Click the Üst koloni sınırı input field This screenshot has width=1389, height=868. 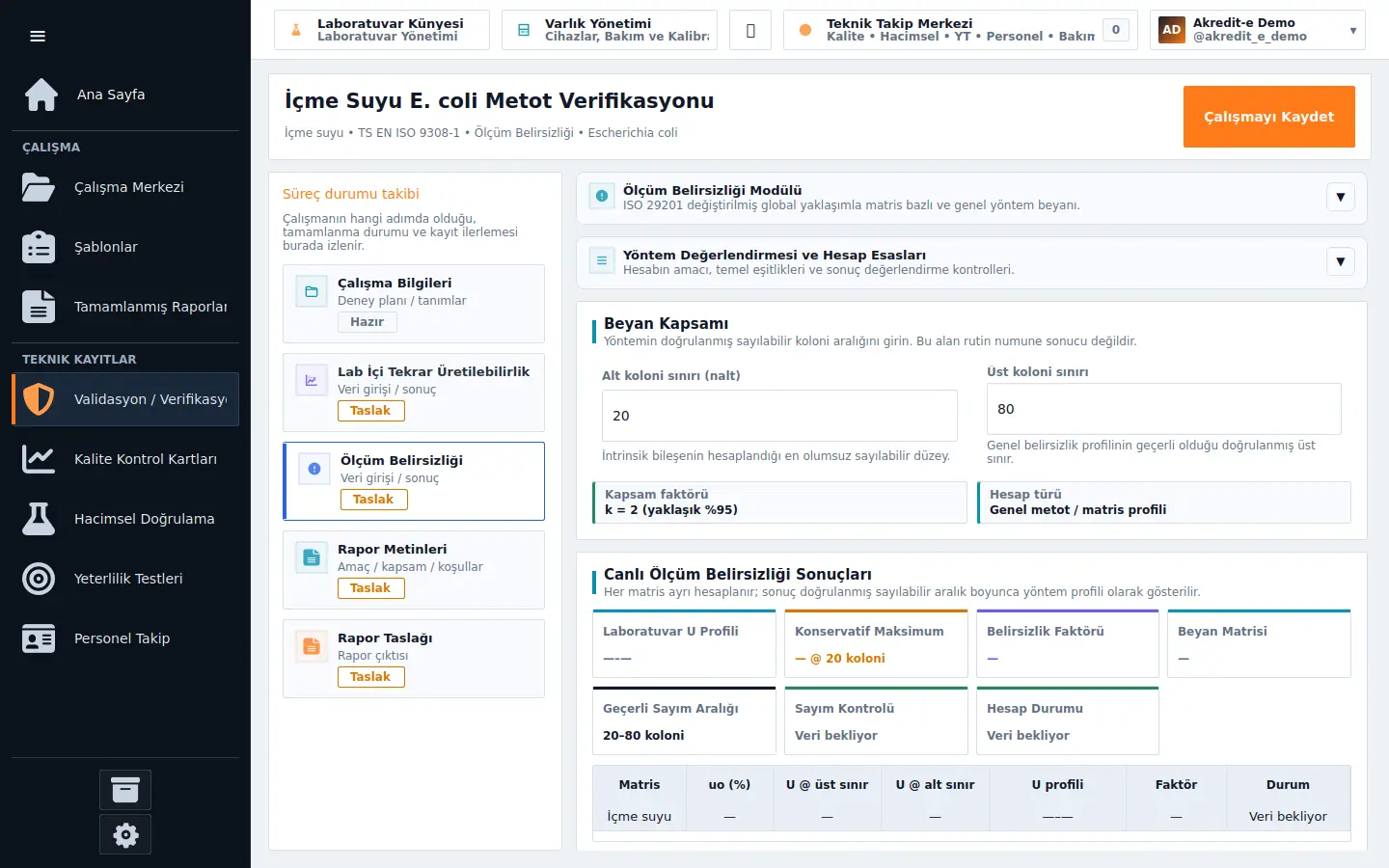click(1164, 409)
